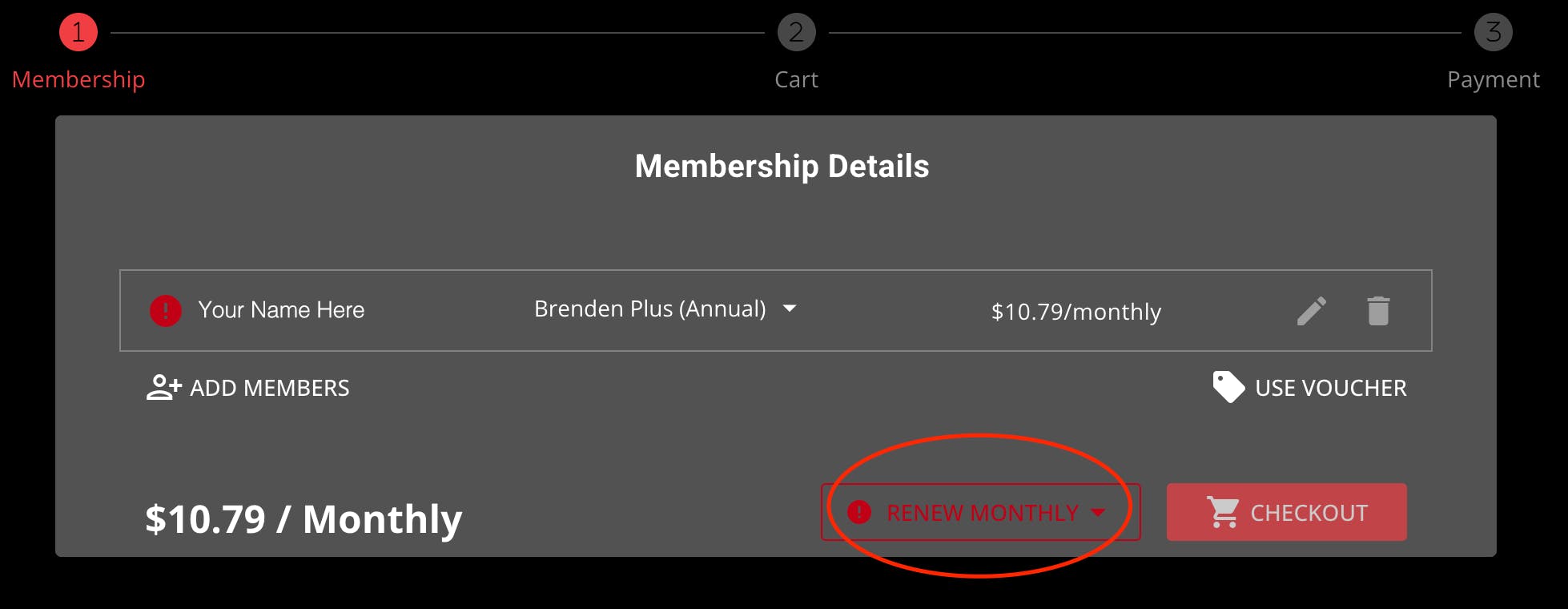Screen dimensions: 1568x609
Task: Click the ADD MEMBERS text link
Action: pyautogui.click(x=269, y=389)
